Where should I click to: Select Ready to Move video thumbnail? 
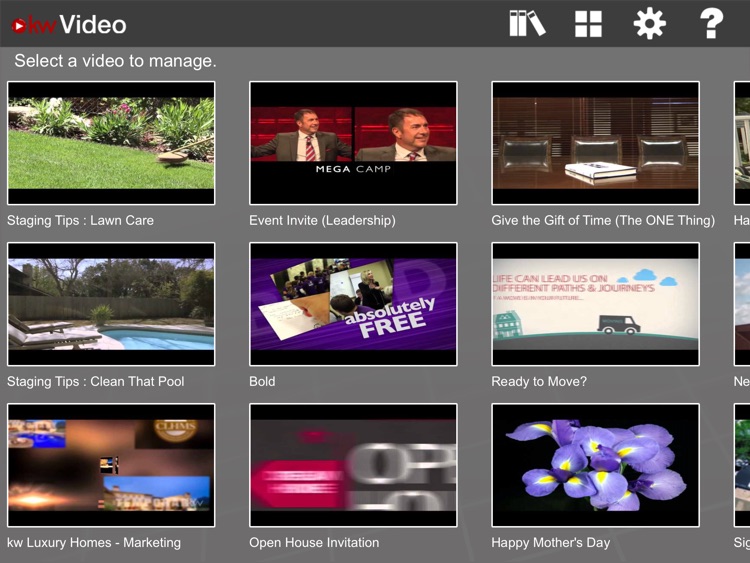coord(596,304)
